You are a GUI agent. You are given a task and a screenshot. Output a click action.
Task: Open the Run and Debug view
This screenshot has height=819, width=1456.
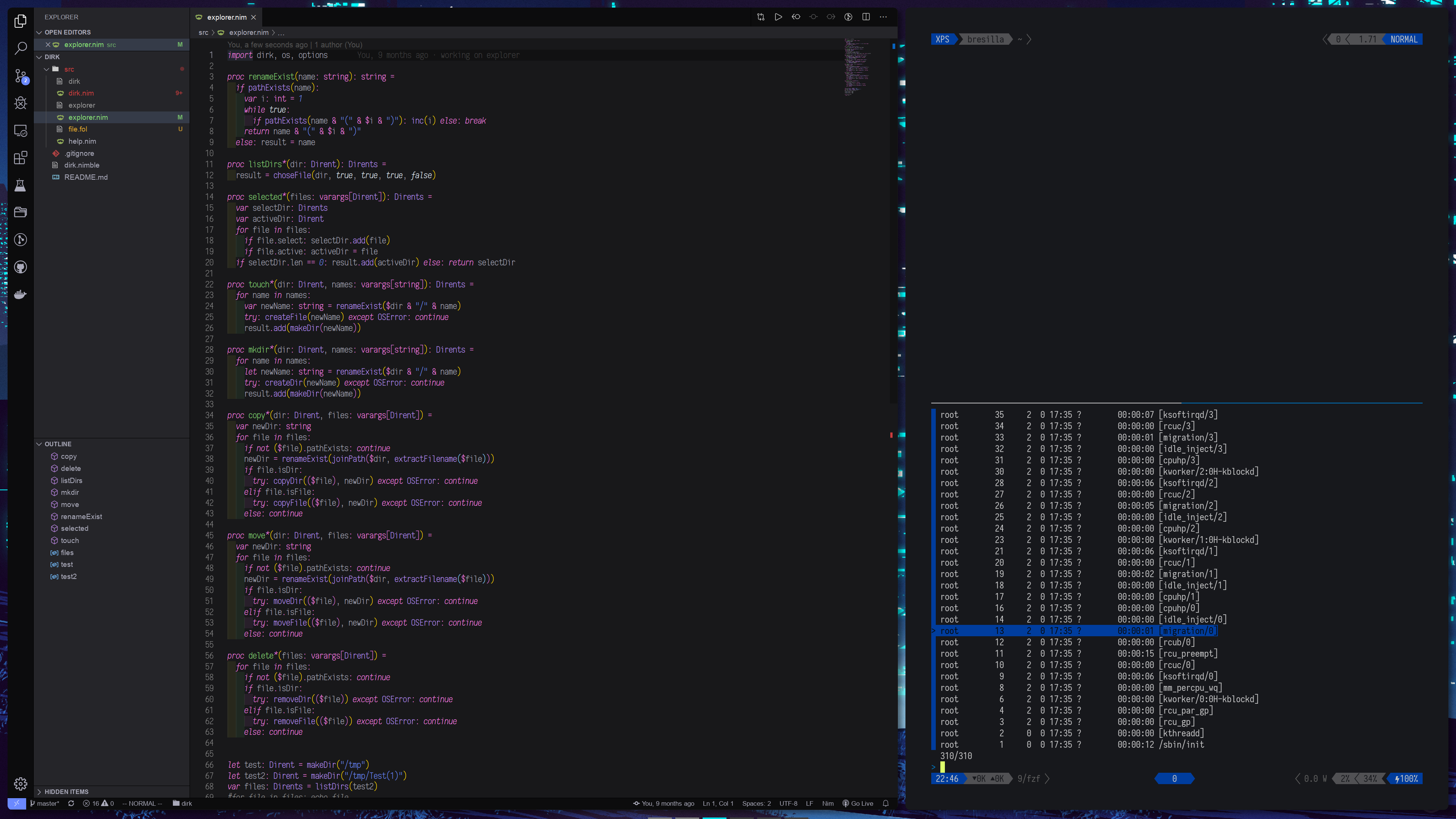(x=20, y=103)
